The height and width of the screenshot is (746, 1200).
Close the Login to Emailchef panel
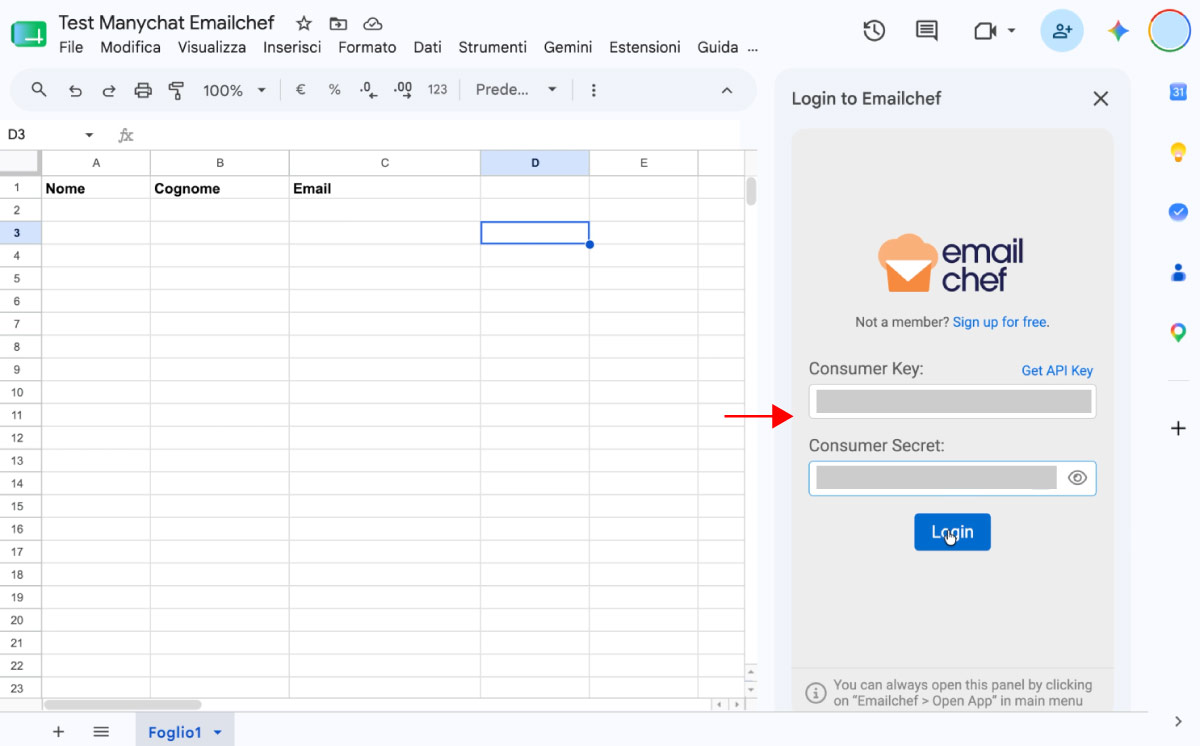1101,98
